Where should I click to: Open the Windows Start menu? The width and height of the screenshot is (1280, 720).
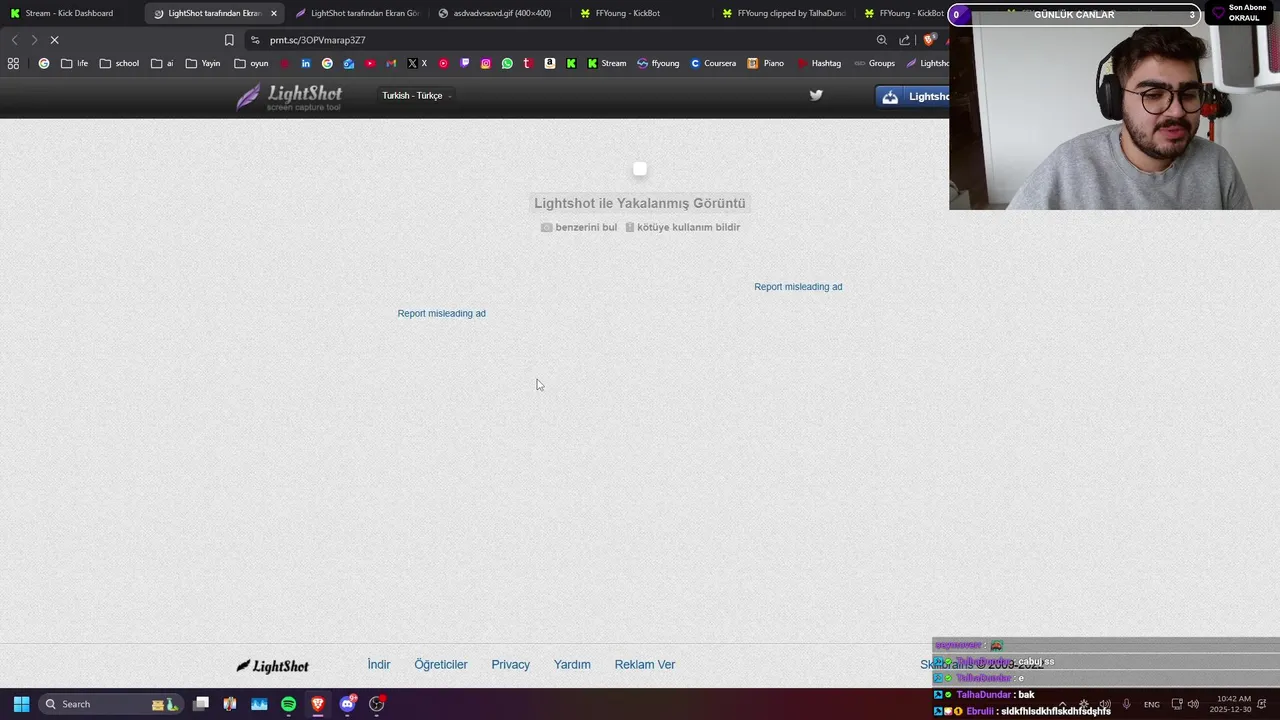point(21,704)
